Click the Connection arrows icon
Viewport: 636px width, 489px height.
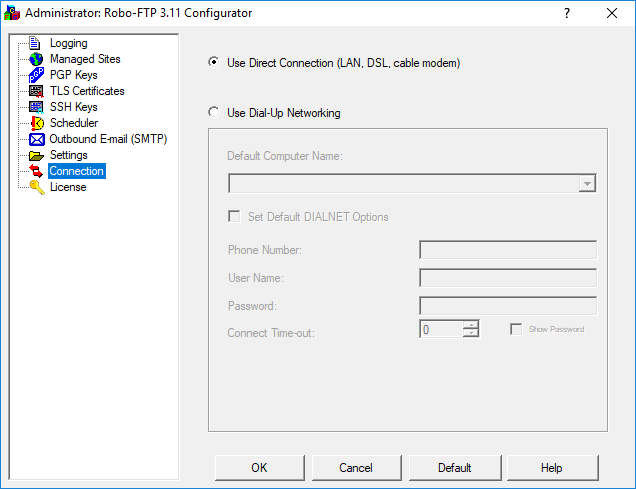point(36,171)
